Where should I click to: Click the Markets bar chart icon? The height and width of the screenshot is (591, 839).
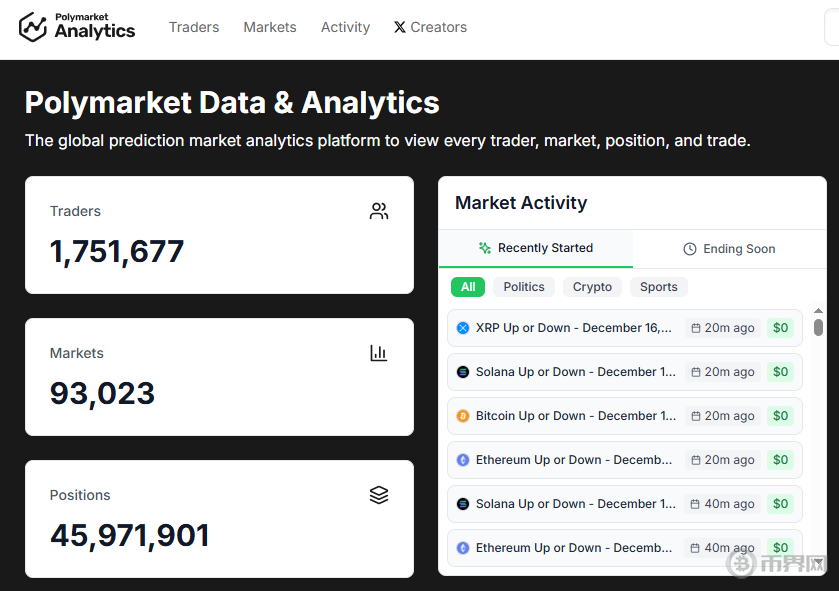pos(379,353)
